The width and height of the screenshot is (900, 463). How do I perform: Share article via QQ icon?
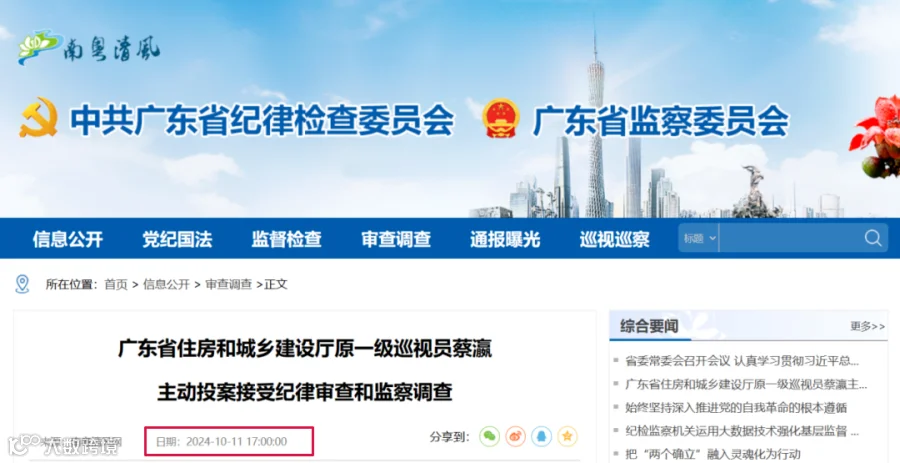point(541,437)
